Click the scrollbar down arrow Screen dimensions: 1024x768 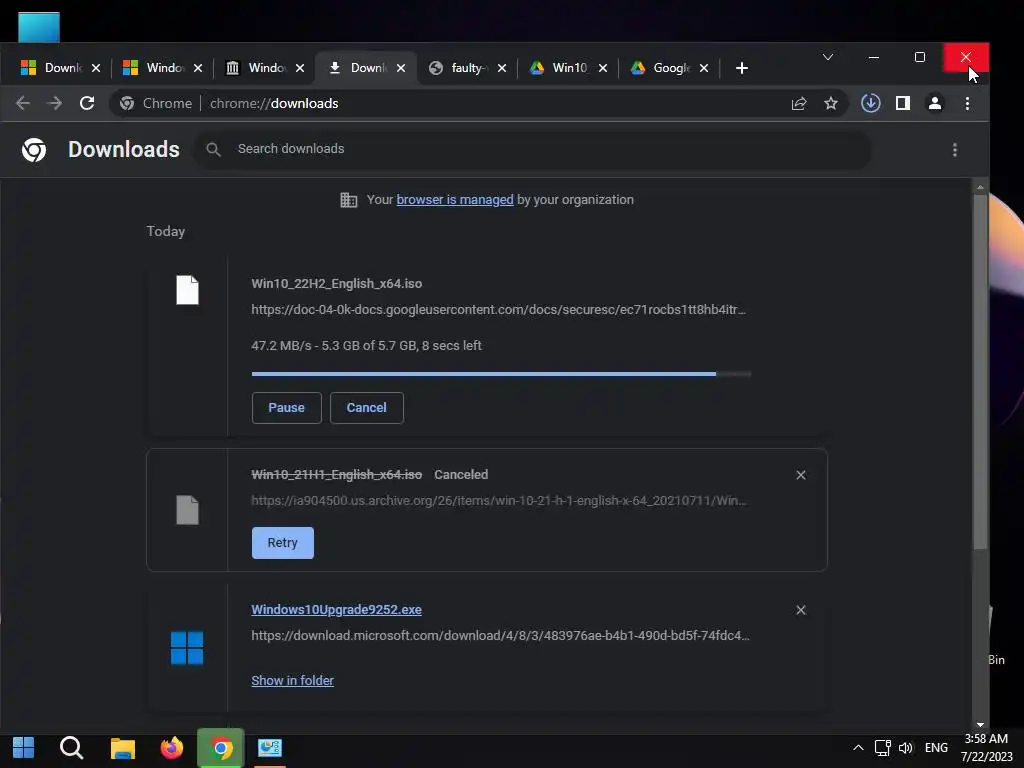980,724
